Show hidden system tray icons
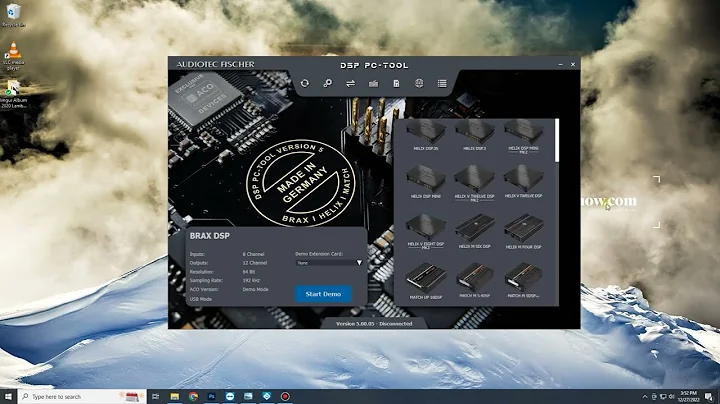This screenshot has height=404, width=720. 645,397
